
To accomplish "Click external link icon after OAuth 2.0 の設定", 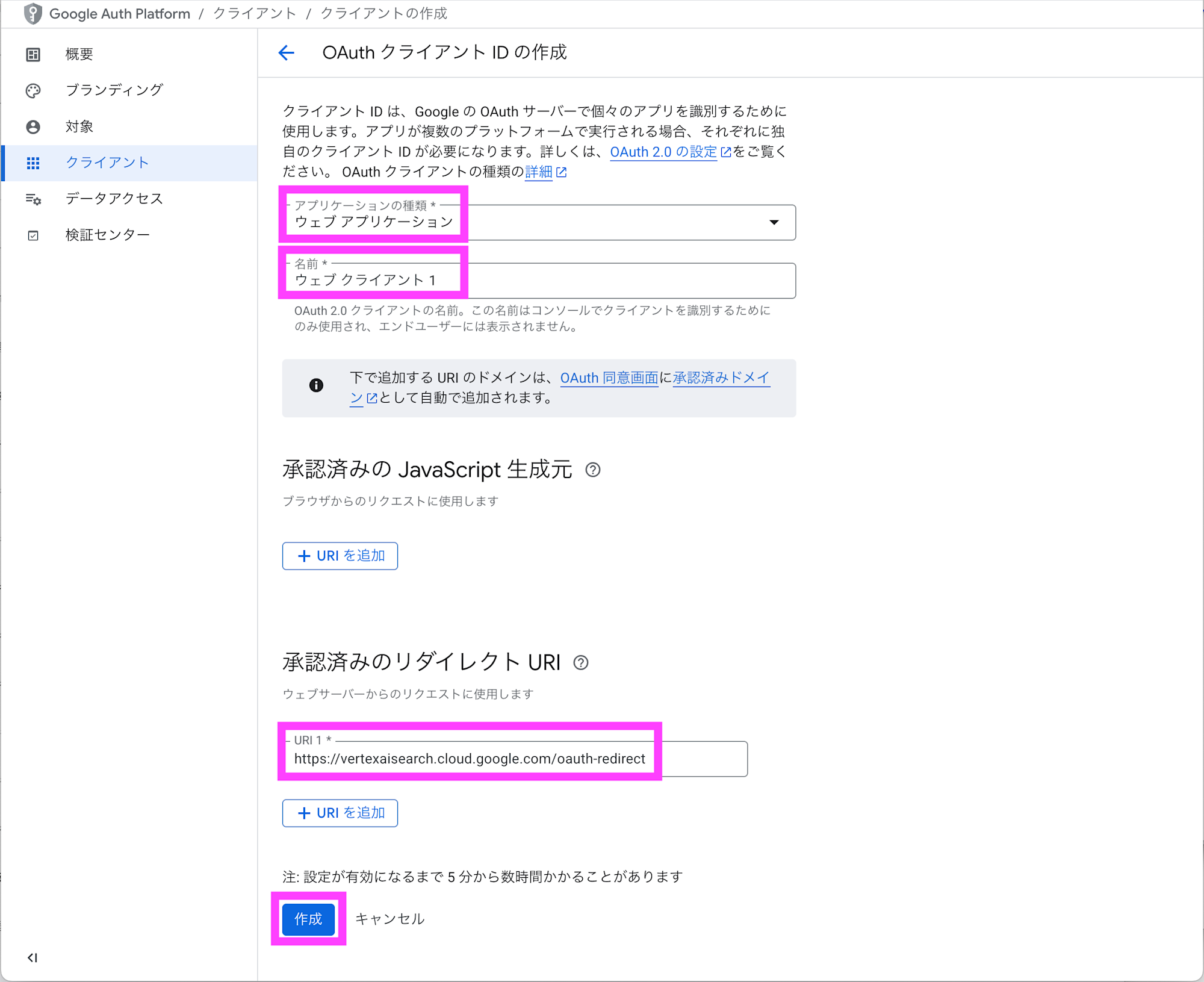I will pyautogui.click(x=725, y=152).
